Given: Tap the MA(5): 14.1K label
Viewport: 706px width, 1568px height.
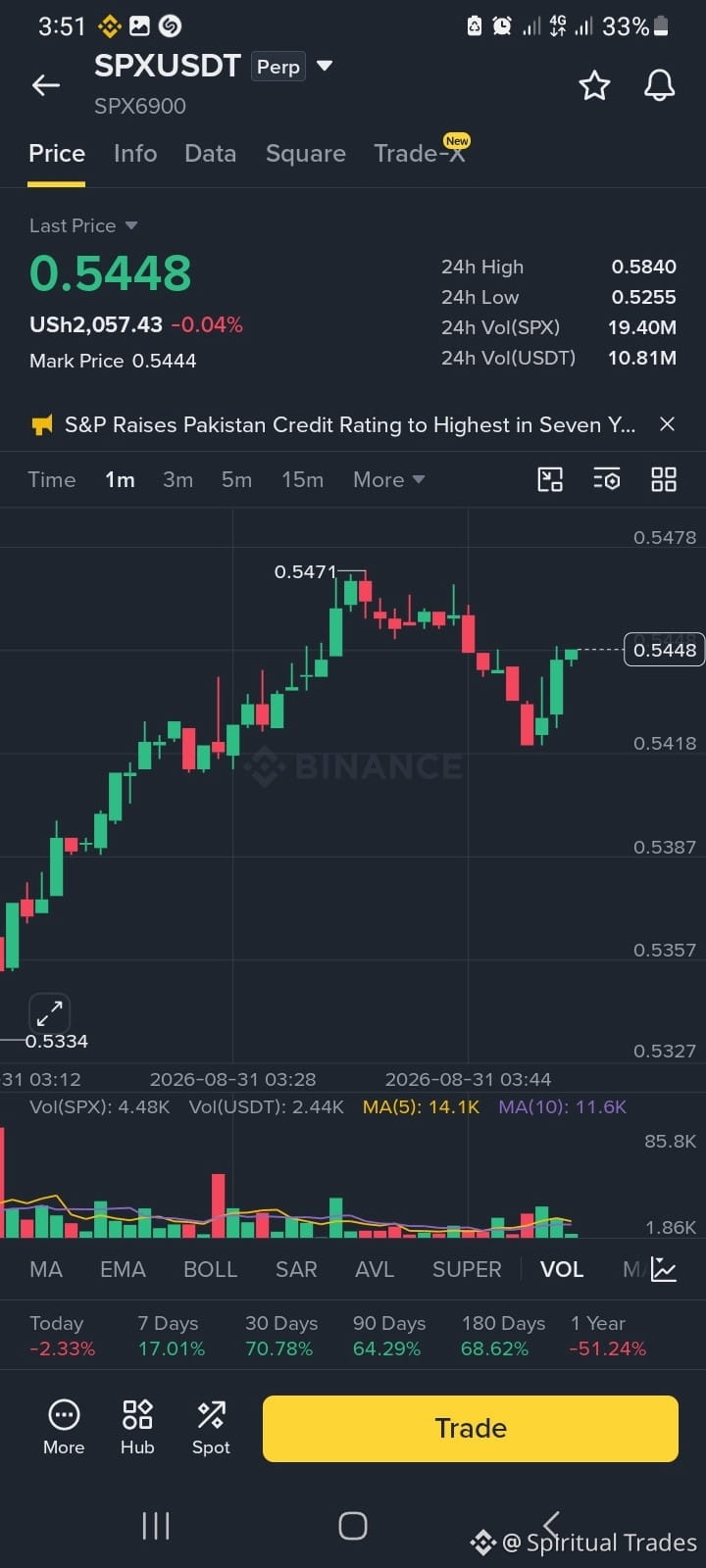Looking at the screenshot, I should tap(421, 1106).
